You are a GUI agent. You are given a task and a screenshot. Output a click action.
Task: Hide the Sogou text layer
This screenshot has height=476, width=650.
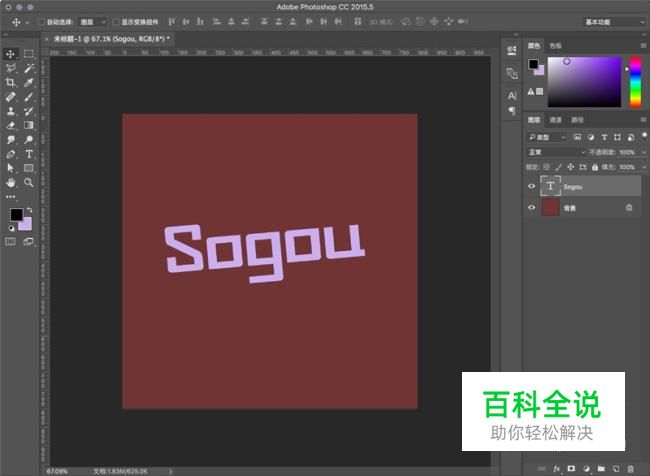click(x=531, y=186)
